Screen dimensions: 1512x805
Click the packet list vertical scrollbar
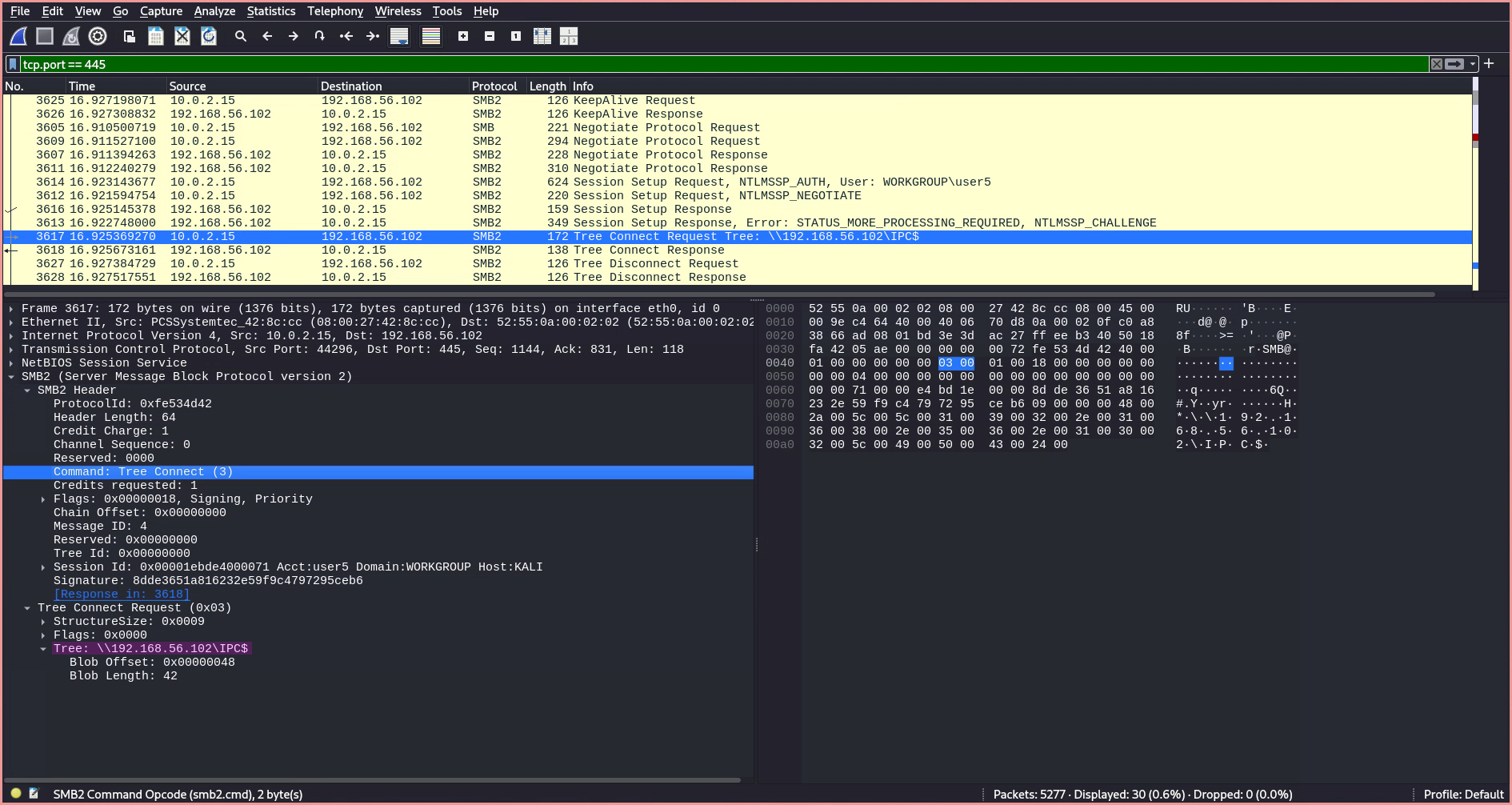click(x=1475, y=184)
